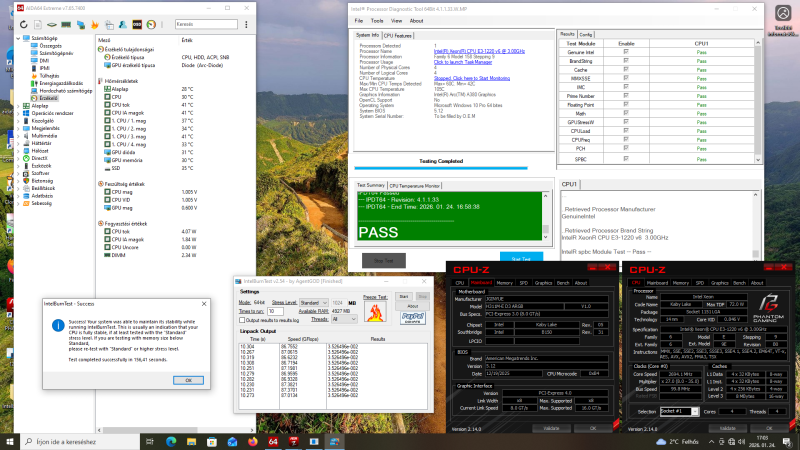
Task: Switch to AIDA64 taskbar icon
Action: [x=273, y=442]
